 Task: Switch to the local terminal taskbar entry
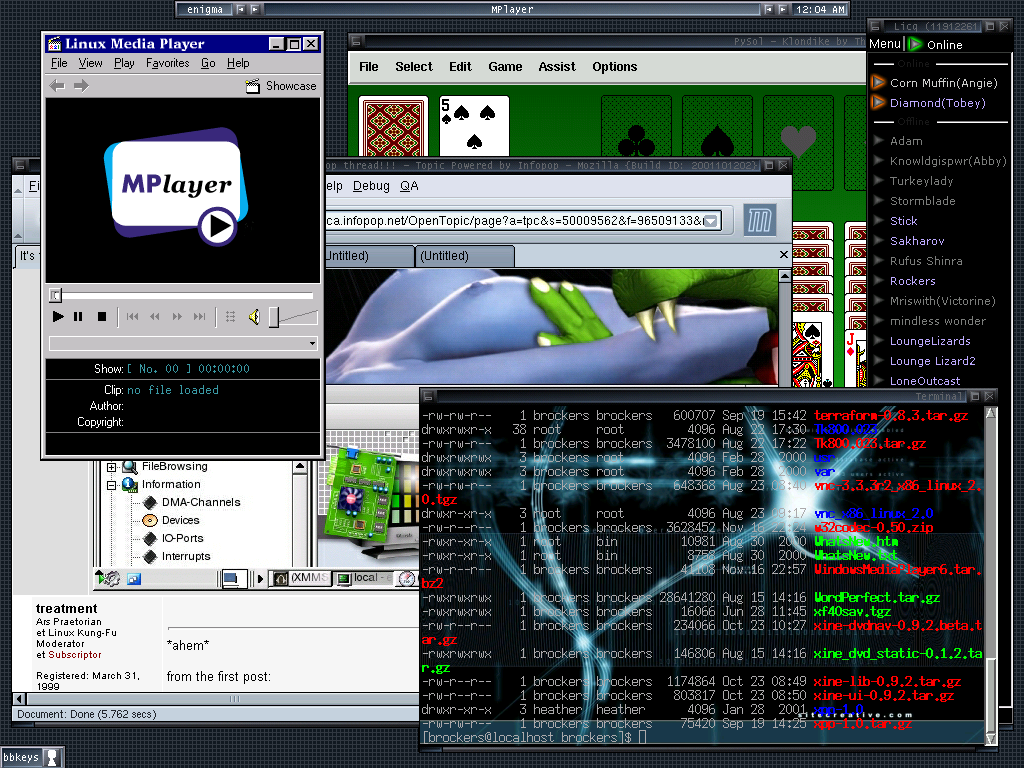[363, 578]
